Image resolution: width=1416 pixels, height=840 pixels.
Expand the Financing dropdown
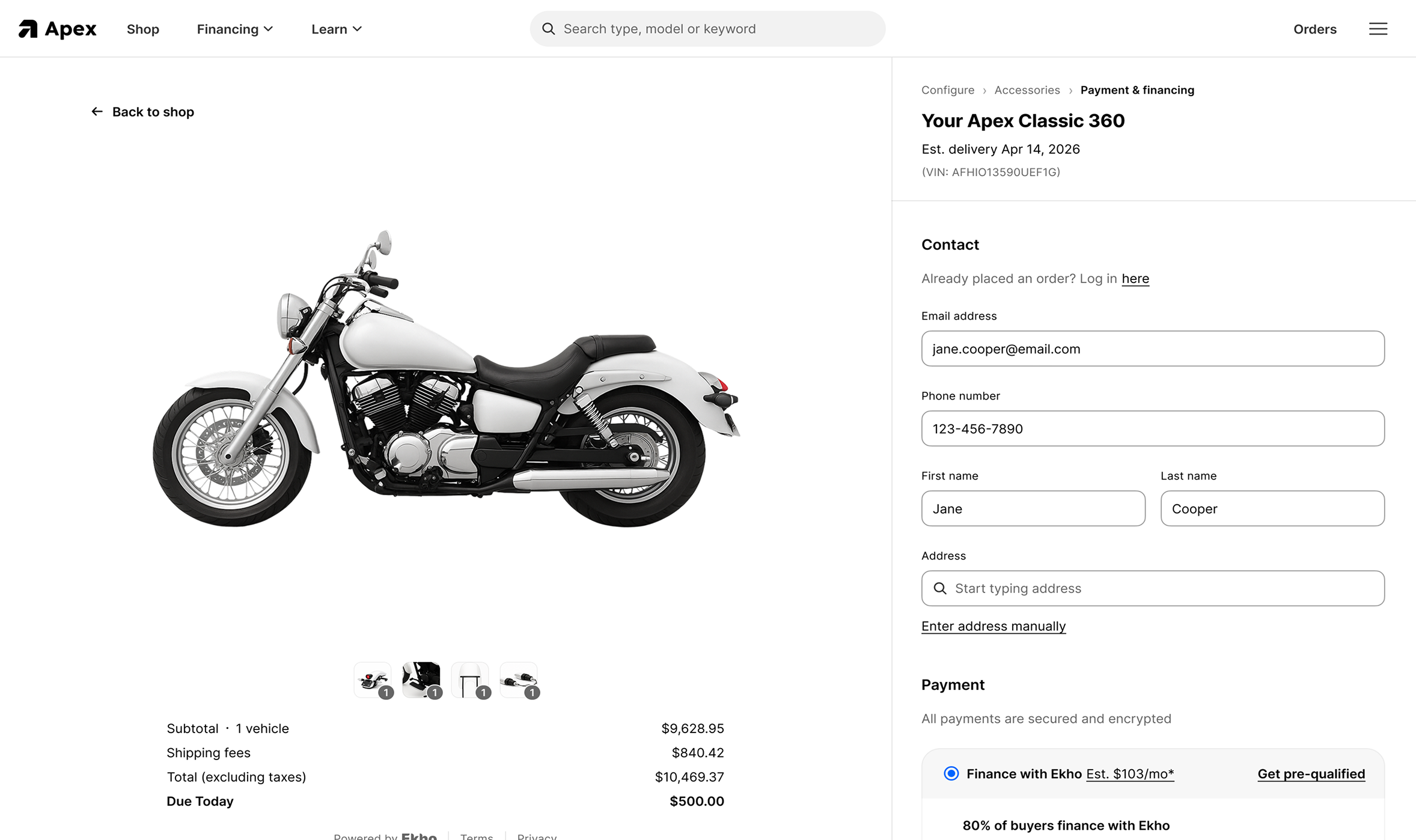coord(234,28)
